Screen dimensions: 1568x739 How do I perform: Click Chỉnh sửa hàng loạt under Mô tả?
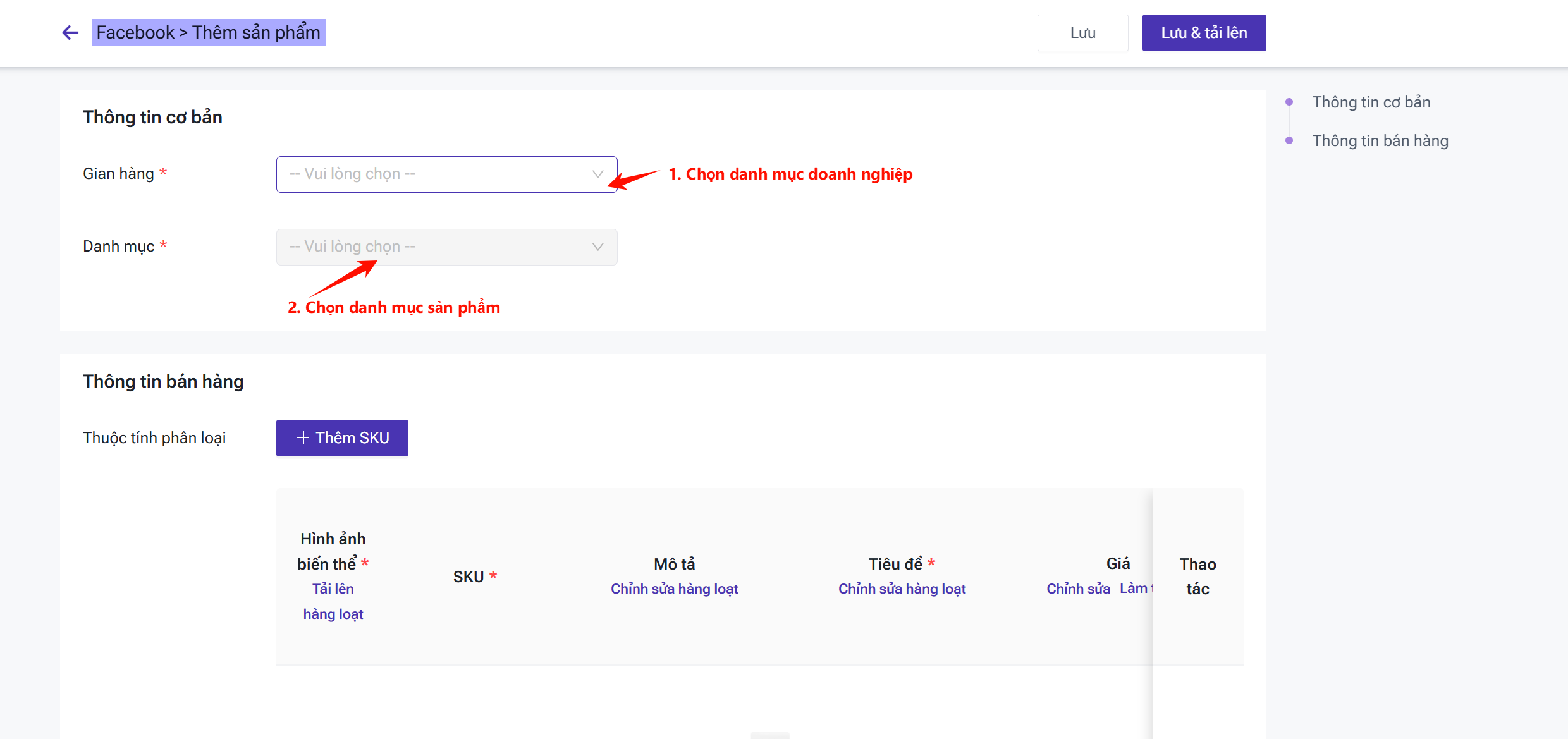[674, 589]
